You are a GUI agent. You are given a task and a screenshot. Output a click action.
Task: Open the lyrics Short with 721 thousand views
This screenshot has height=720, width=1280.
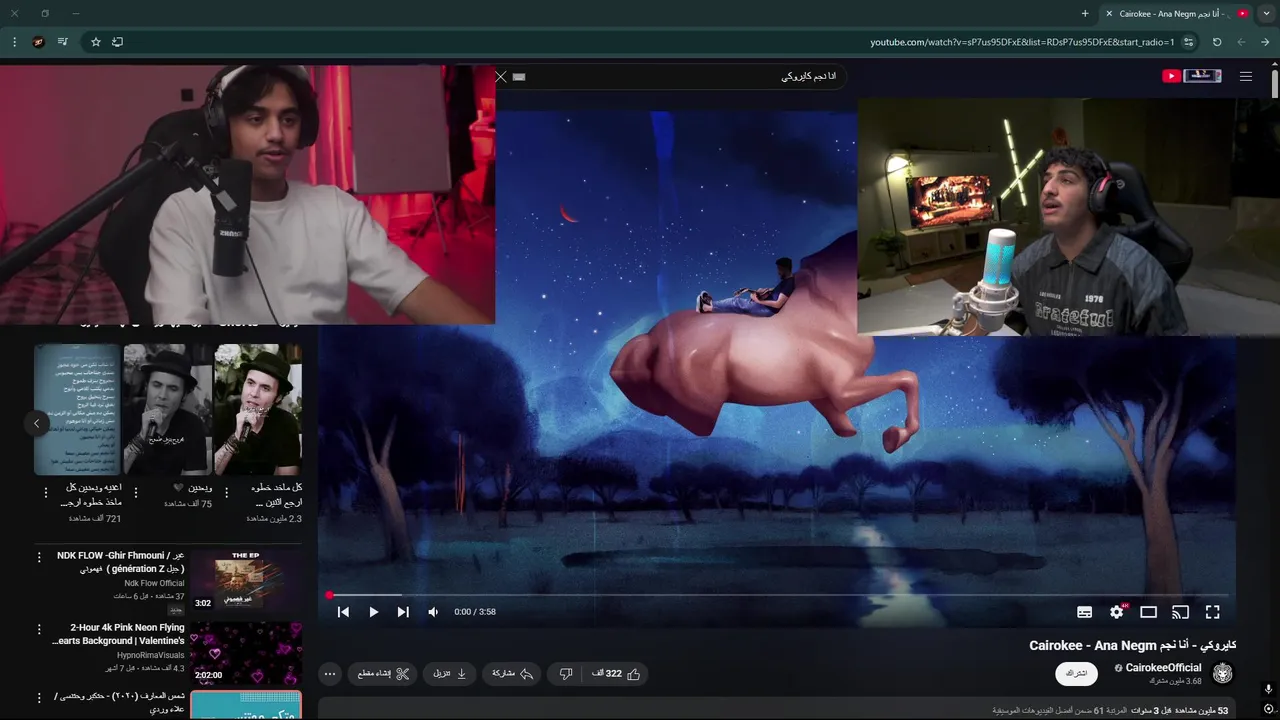77,410
